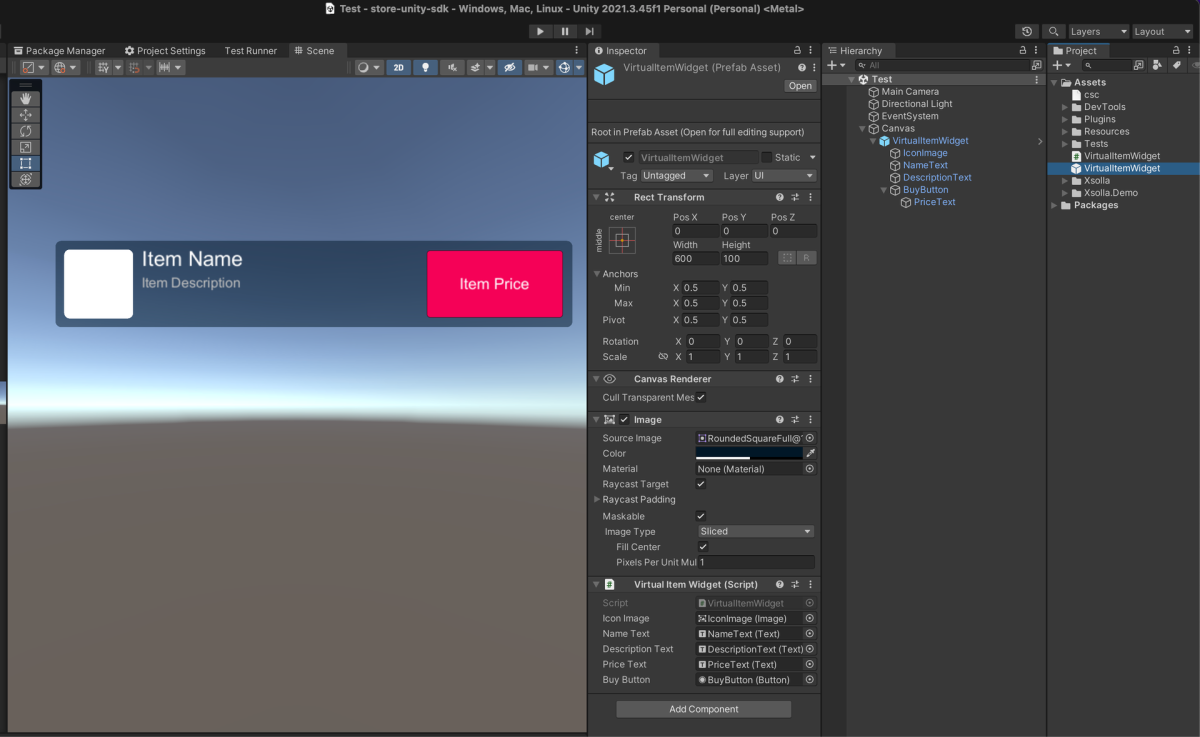Select the Hand tool in Scene toolbar
This screenshot has height=737, width=1200.
pyautogui.click(x=26, y=99)
